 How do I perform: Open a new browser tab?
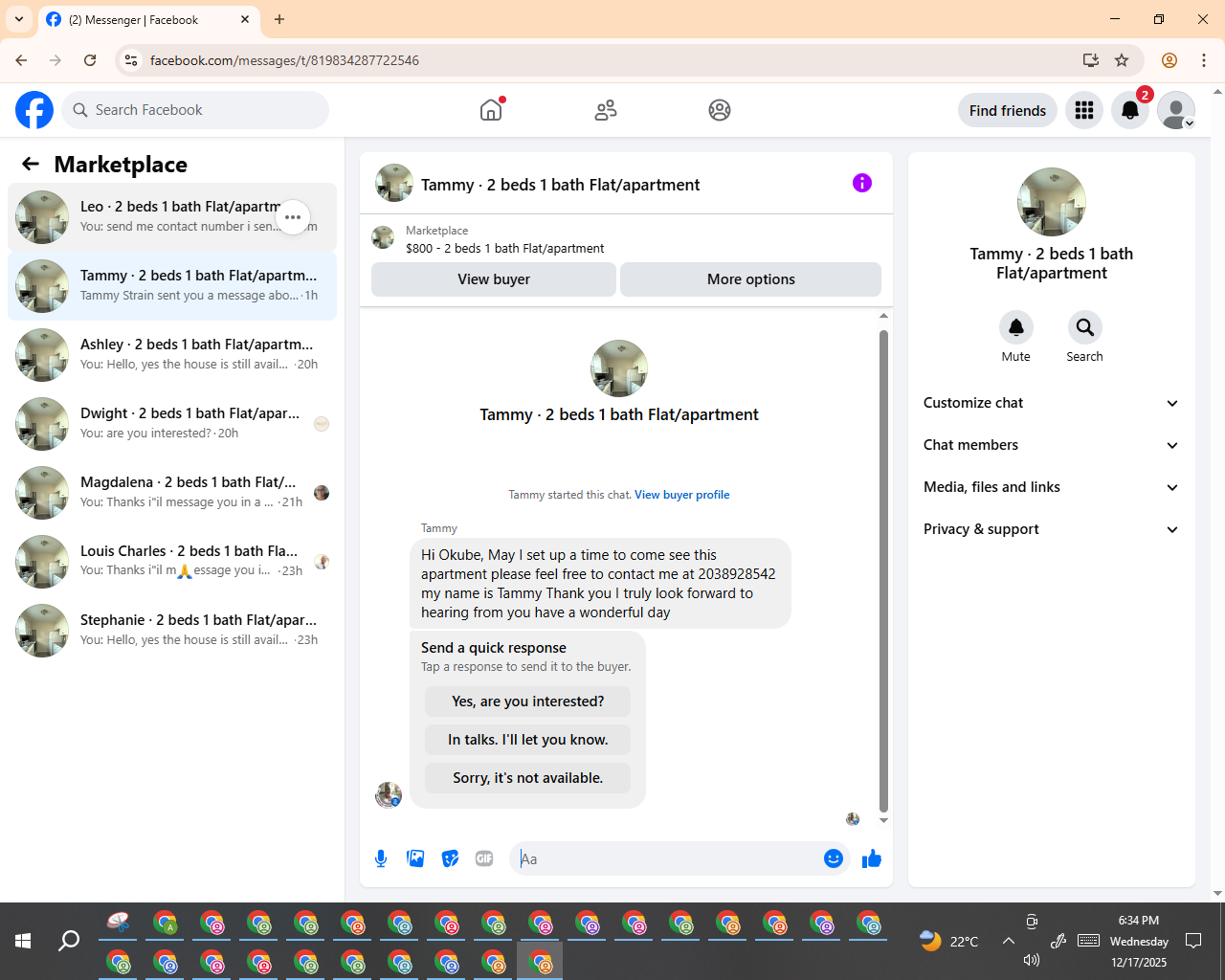pyautogui.click(x=279, y=19)
